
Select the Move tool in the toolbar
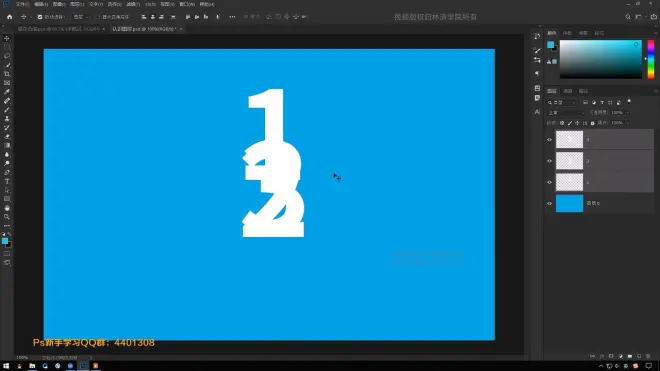7,38
